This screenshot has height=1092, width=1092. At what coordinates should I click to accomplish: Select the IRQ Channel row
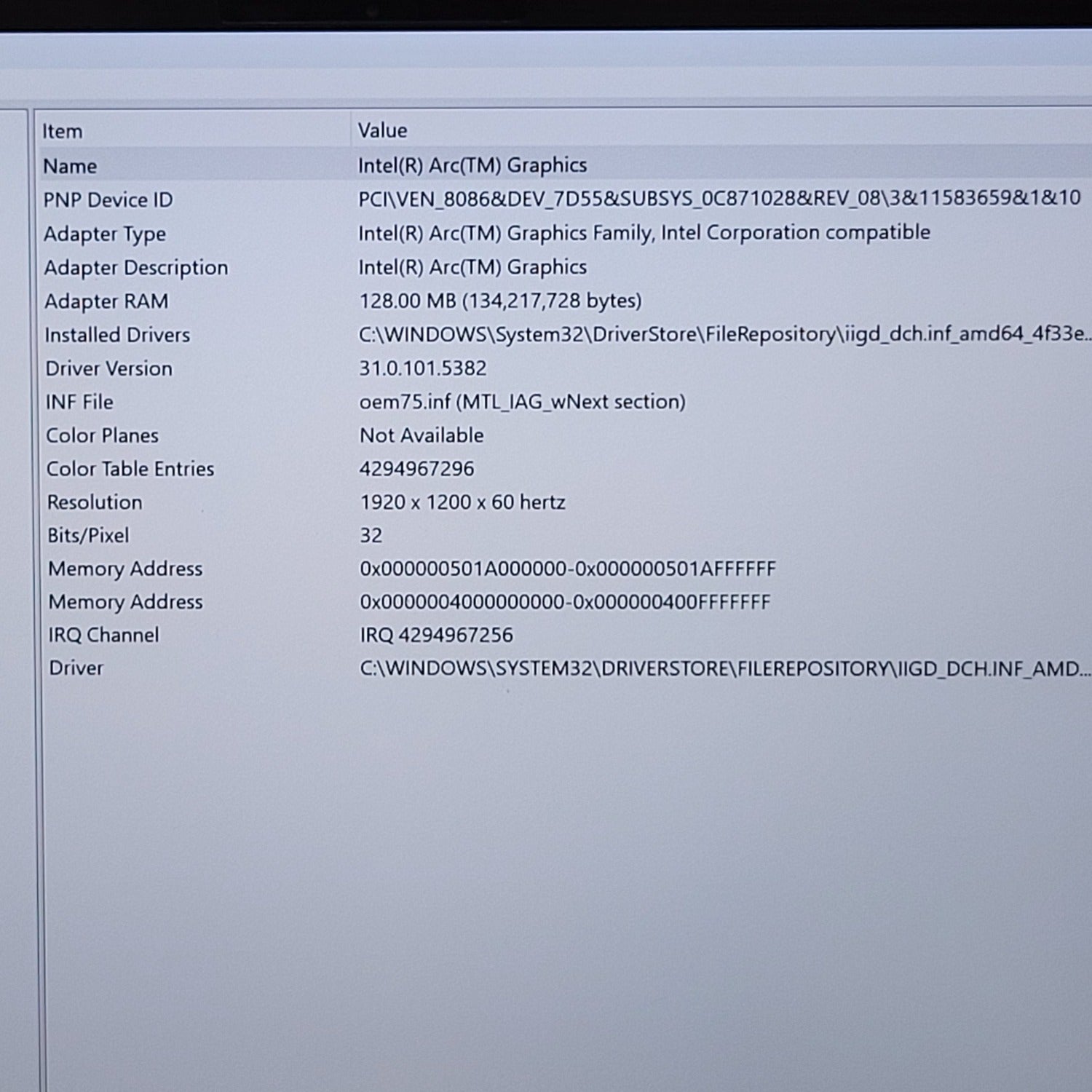point(103,636)
